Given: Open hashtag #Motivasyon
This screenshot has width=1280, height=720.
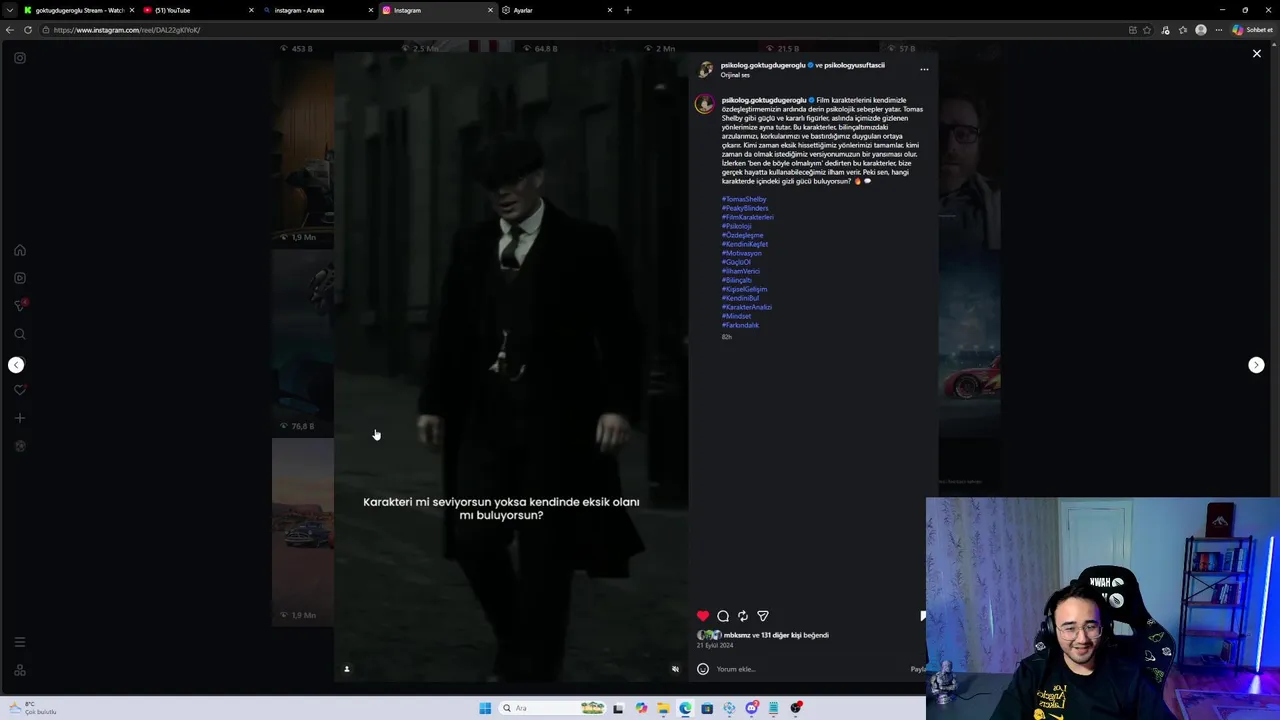Looking at the screenshot, I should click(742, 253).
